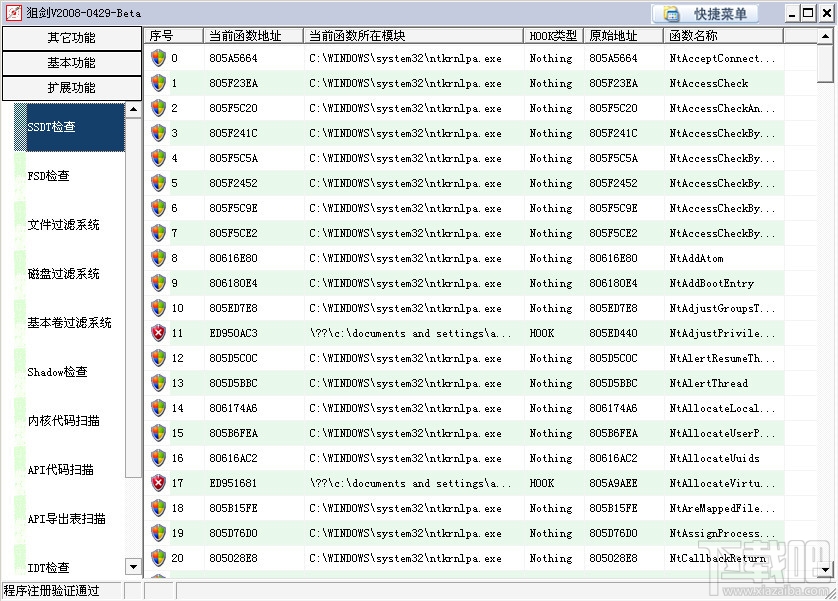The height and width of the screenshot is (601, 838).
Task: Click the shield icon of row 5
Action: pos(158,183)
